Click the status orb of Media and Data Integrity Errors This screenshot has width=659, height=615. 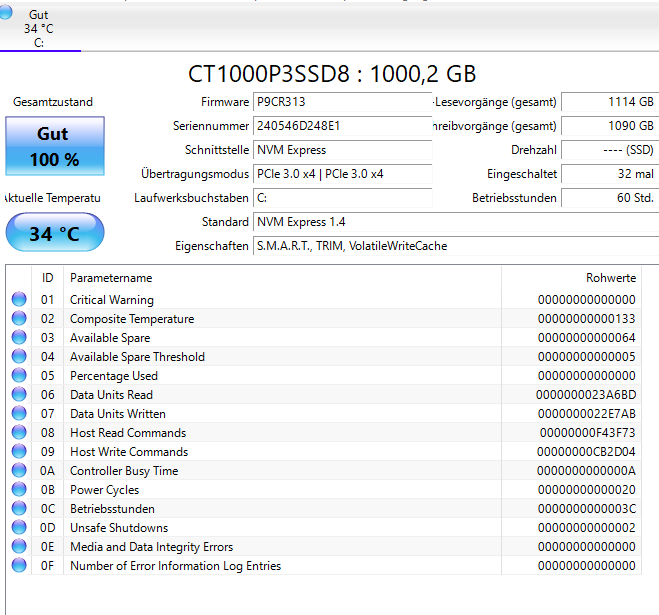(19, 546)
